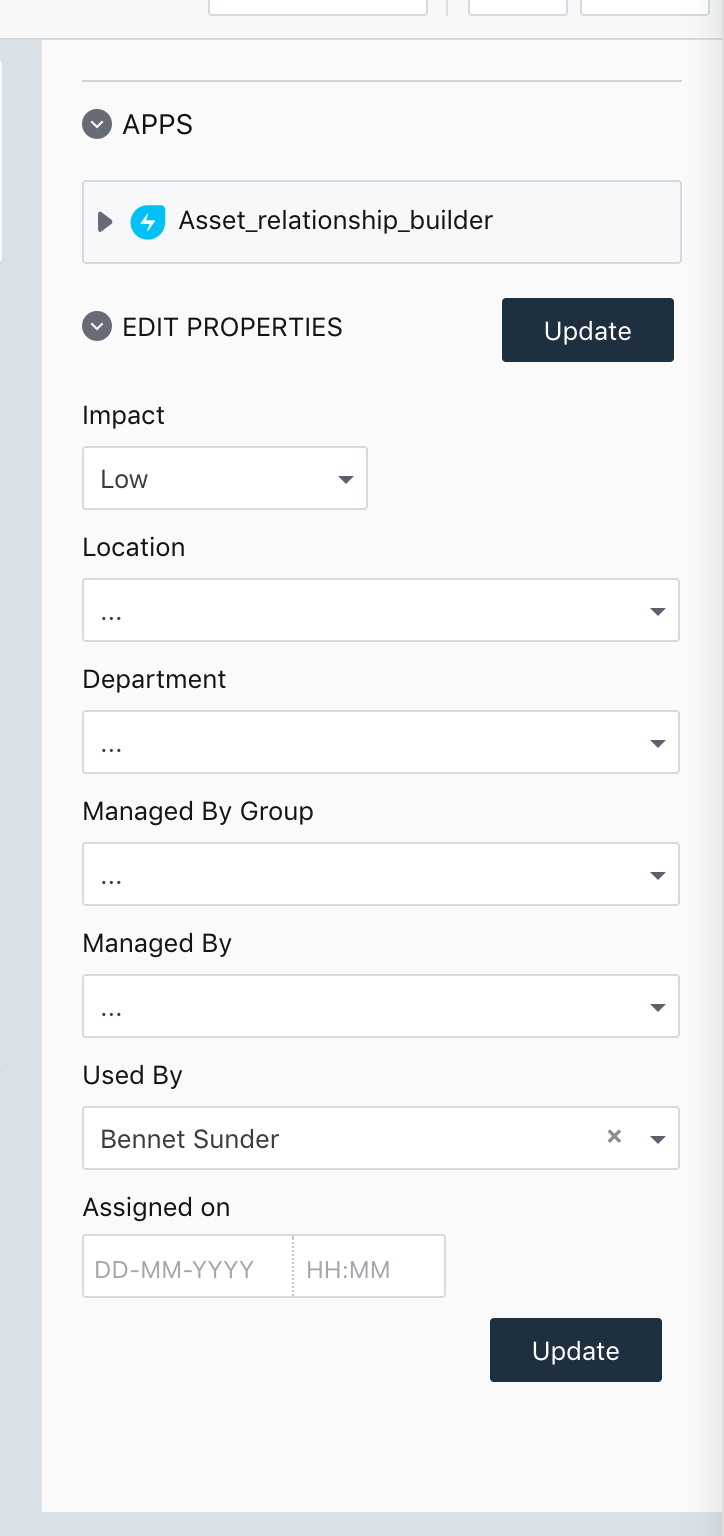Screen dimensions: 724x1536
Task: Collapse the EDIT PROPERTIES section chevron
Action: [x=96, y=327]
